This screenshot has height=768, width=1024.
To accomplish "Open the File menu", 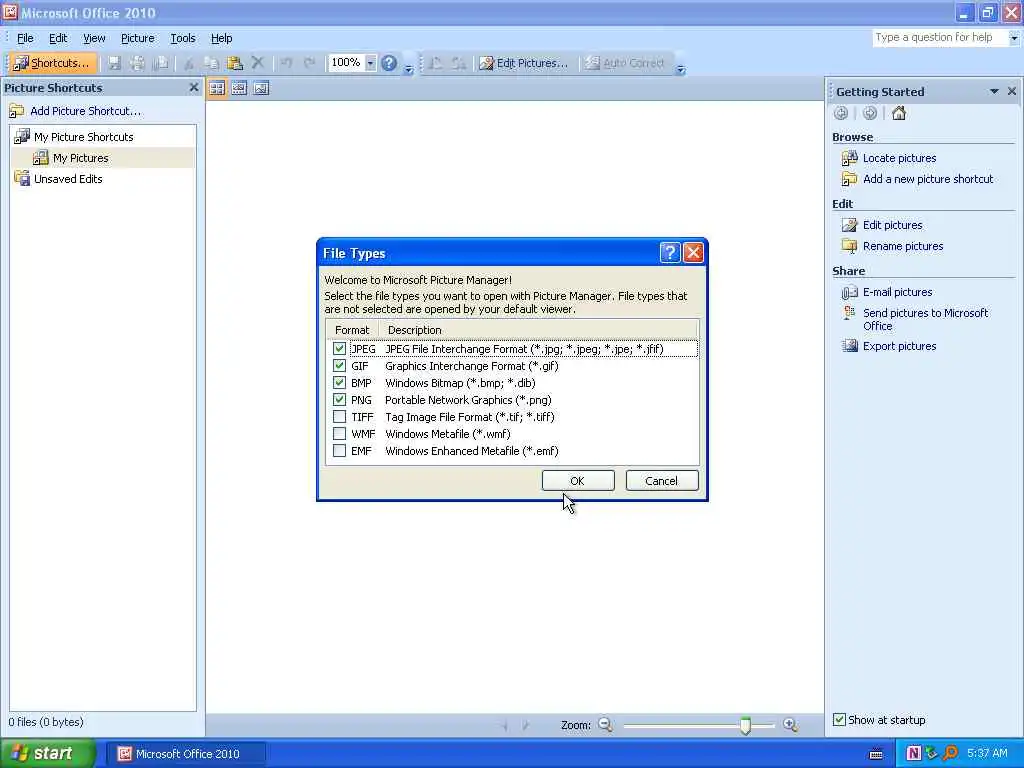I will [25, 38].
